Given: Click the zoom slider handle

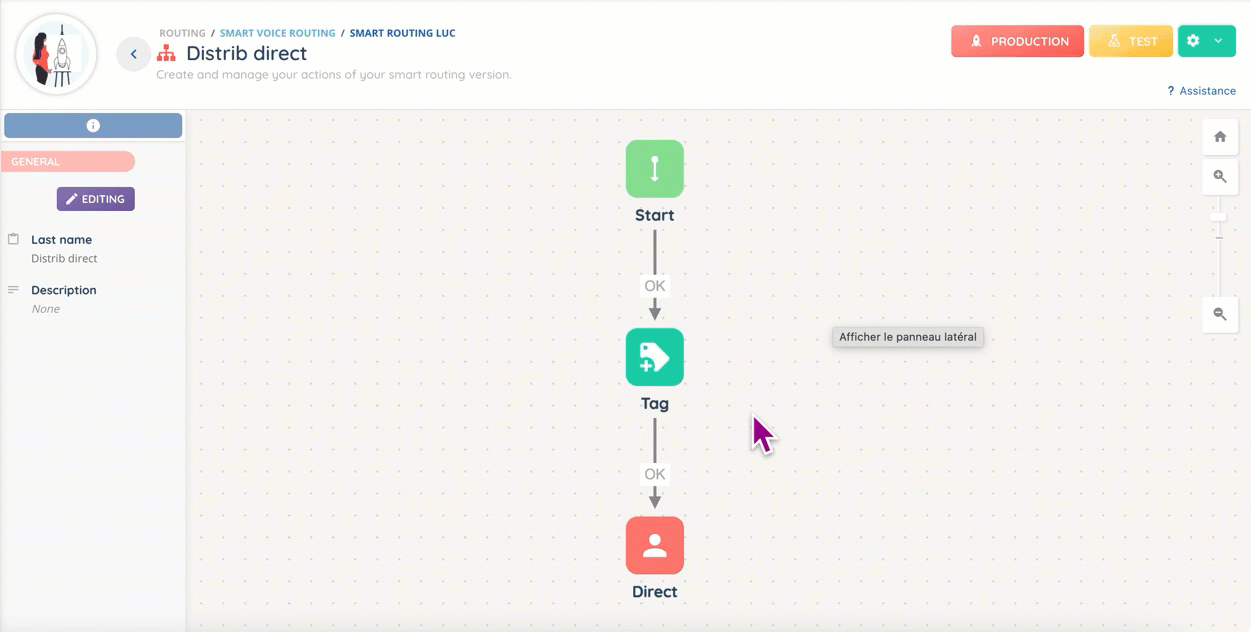Looking at the screenshot, I should 1218,217.
